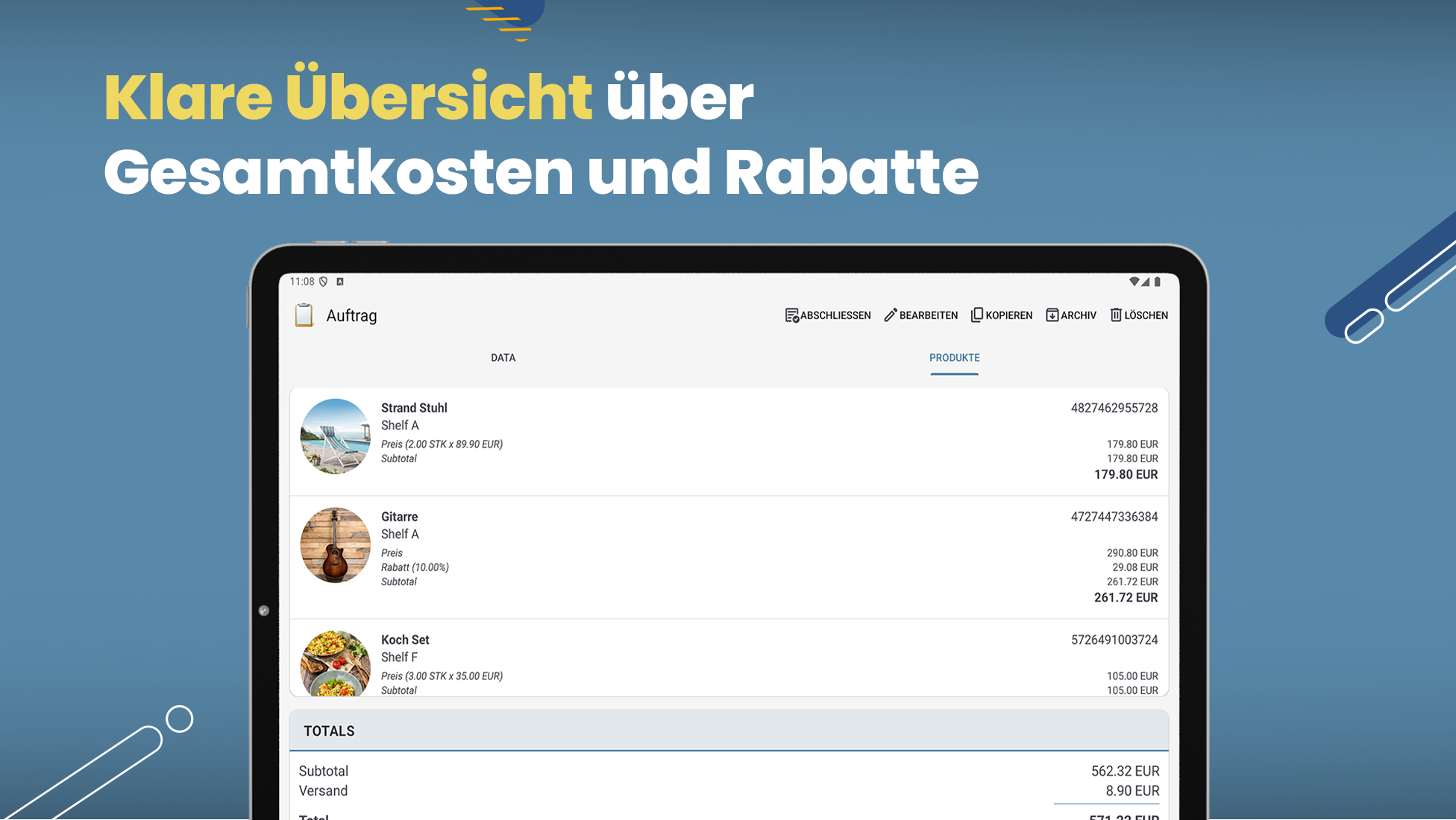Viewport: 1456px width, 820px height.
Task: Click the Kopieren copy icon
Action: 977,315
